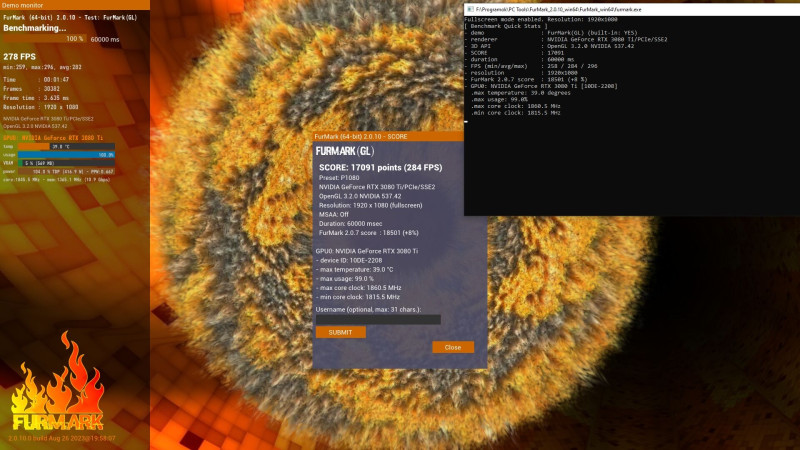Click the 'Username (optional, max: 31 chars.):' label

pos(368,309)
